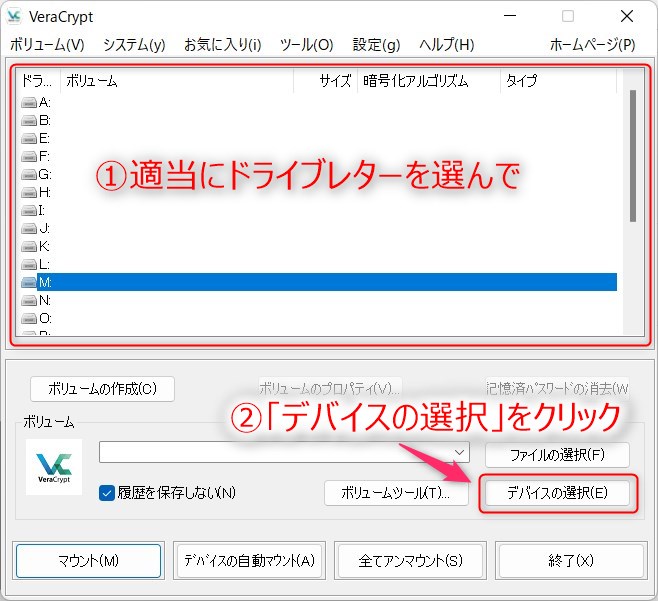Click the drive icon for J:

tap(29, 228)
